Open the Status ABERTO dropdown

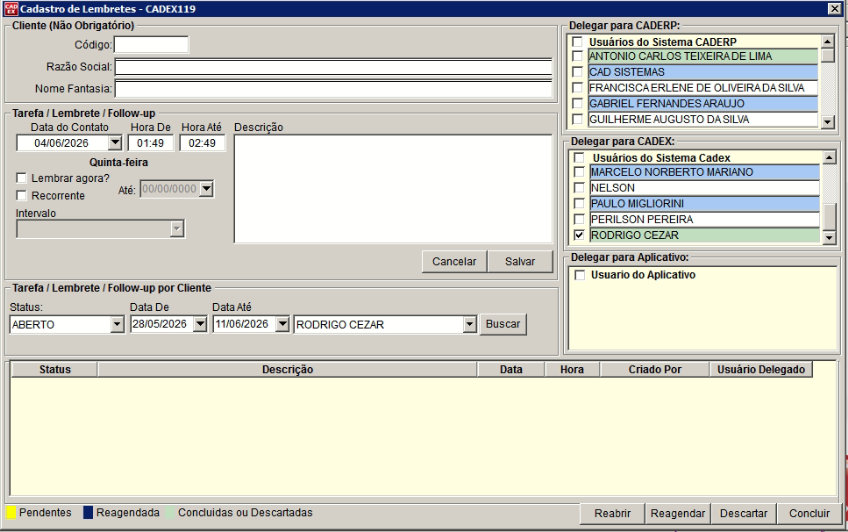click(x=117, y=324)
